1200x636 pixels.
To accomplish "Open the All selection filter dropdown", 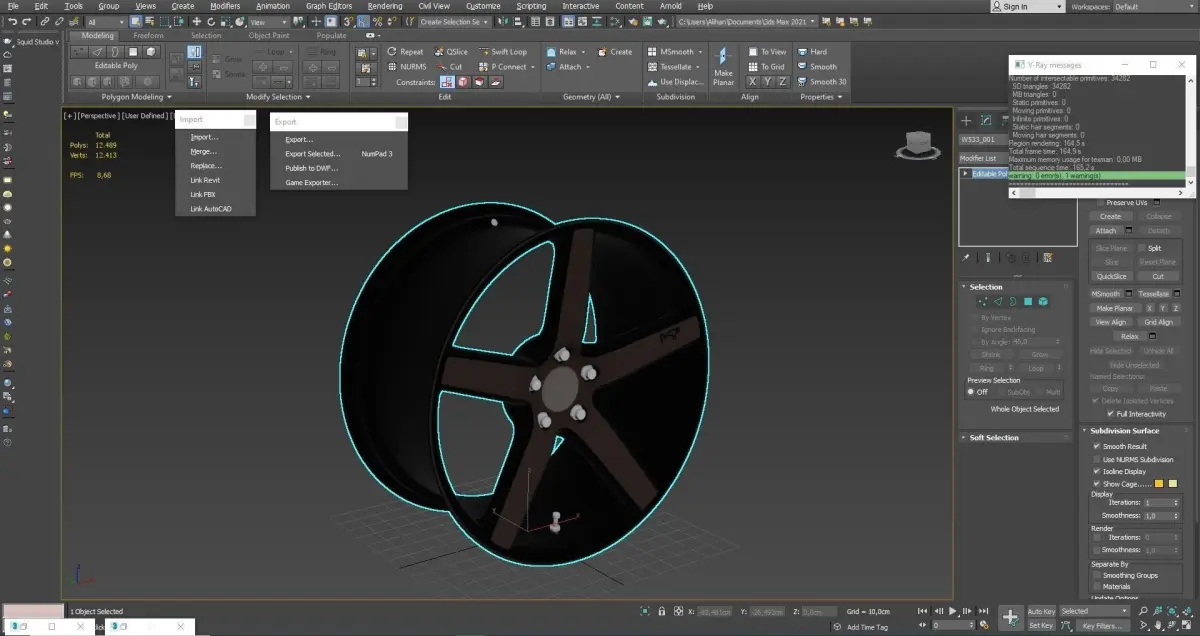I will [104, 21].
